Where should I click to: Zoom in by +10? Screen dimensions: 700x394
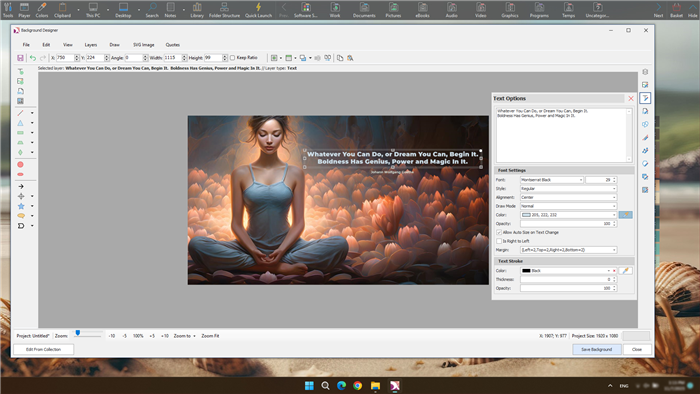click(165, 336)
